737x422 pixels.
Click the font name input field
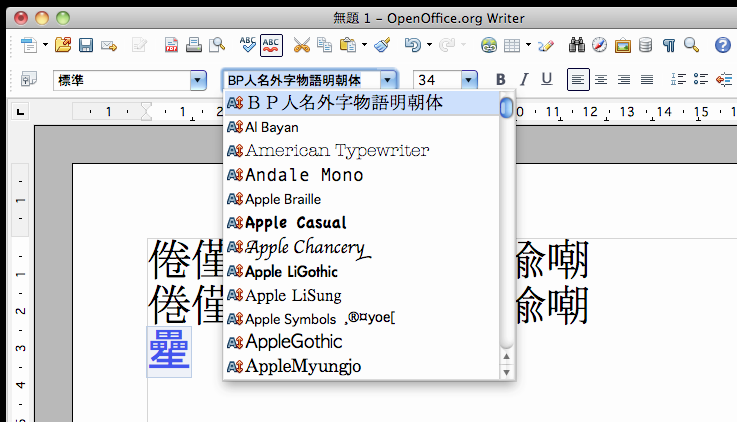tap(301, 80)
